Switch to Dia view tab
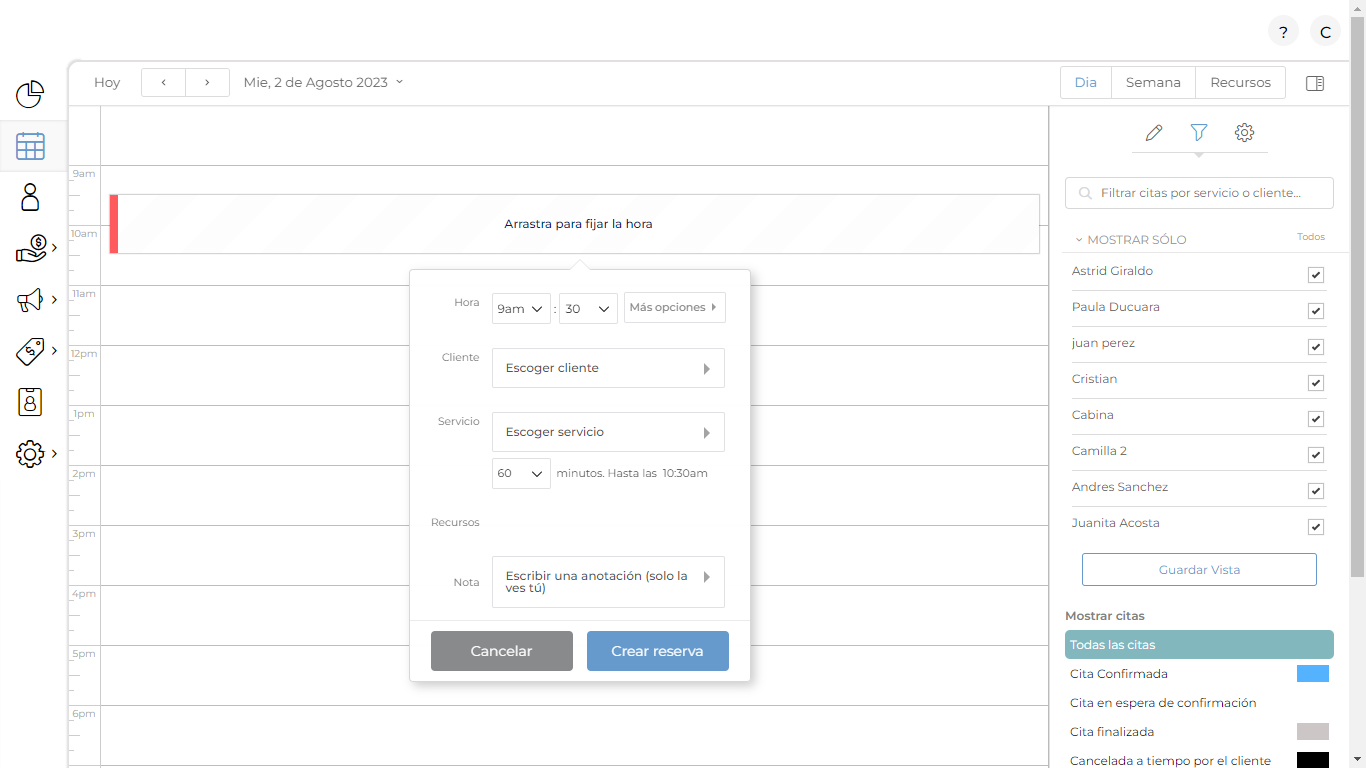This screenshot has width=1366, height=768. click(x=1086, y=83)
